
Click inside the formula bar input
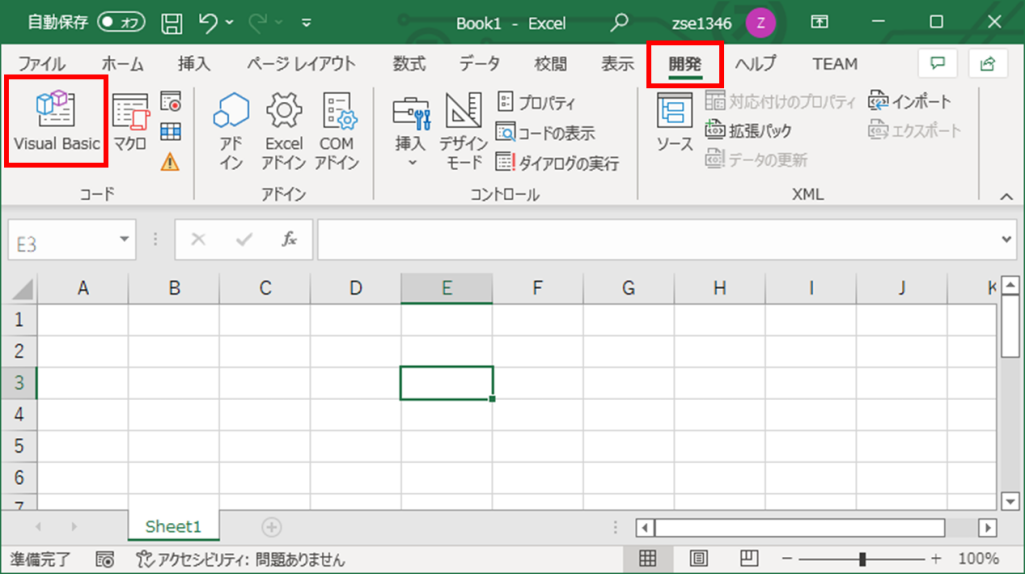(657, 240)
